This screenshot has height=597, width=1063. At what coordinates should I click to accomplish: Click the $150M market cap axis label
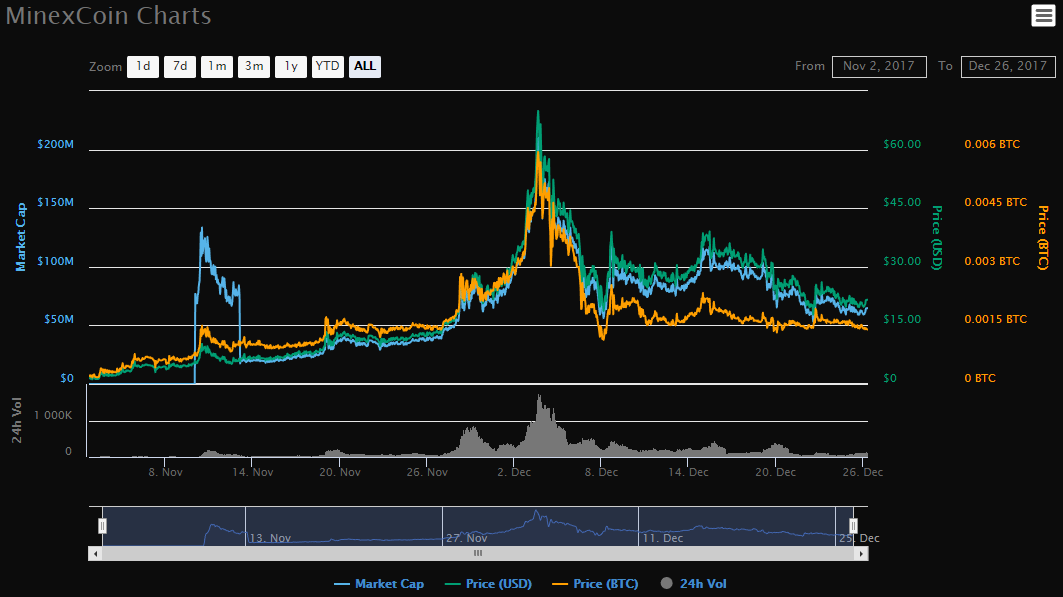56,203
